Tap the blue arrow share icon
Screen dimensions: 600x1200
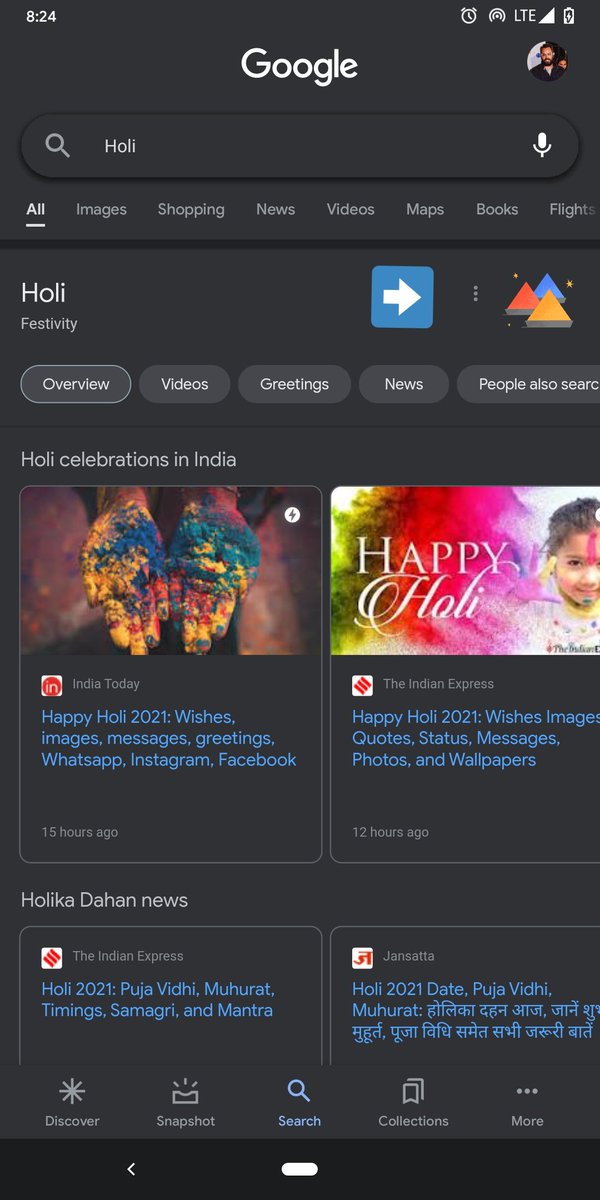[402, 297]
